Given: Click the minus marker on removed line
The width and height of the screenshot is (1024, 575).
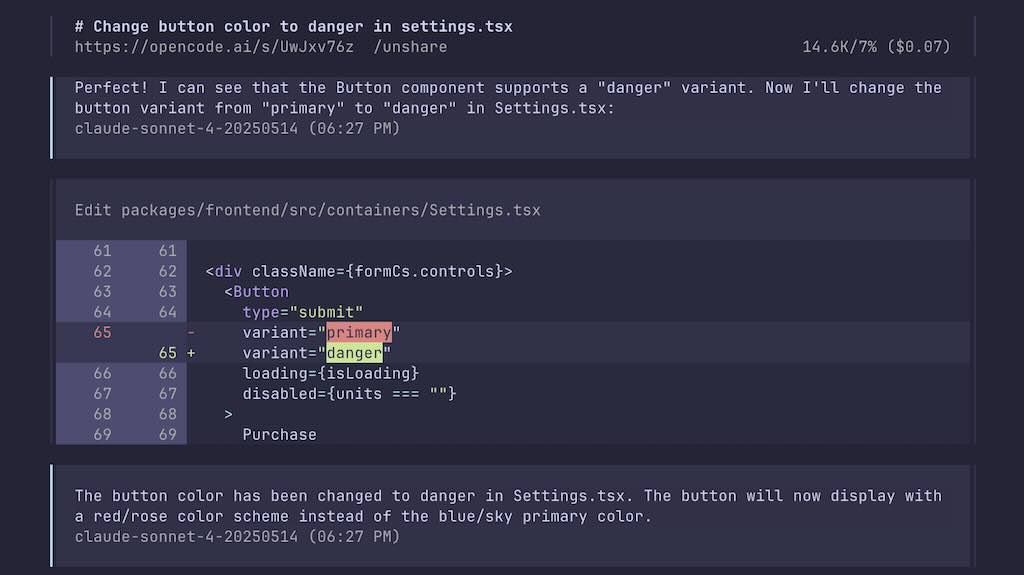Looking at the screenshot, I should coord(191,333).
